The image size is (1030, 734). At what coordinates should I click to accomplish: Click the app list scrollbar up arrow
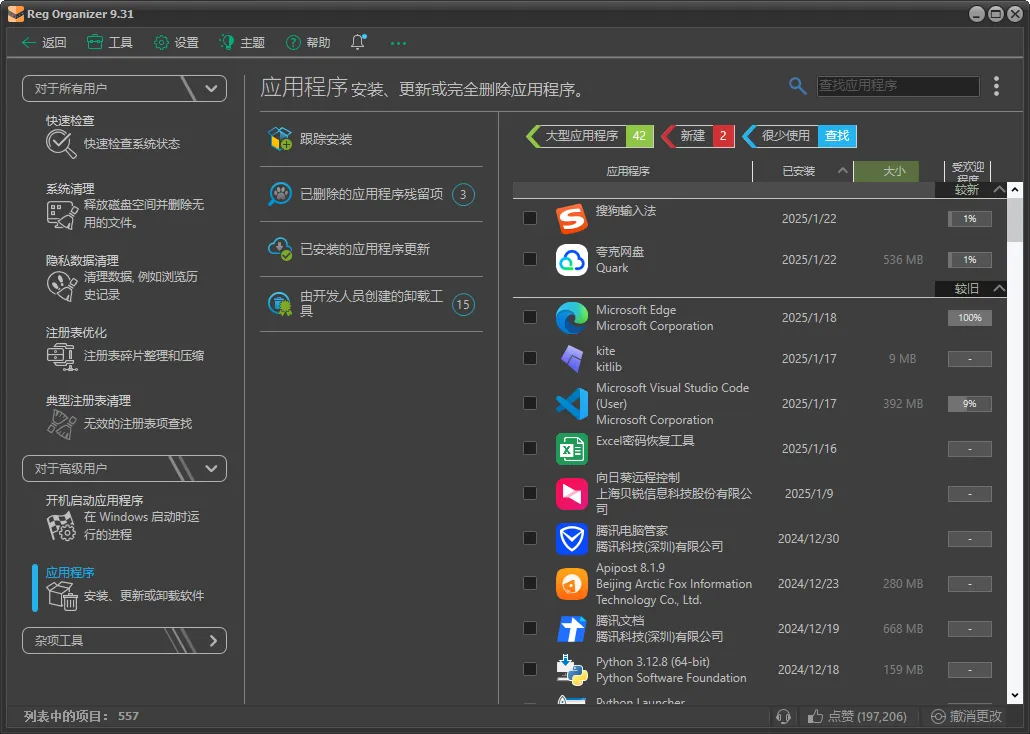pyautogui.click(x=1015, y=190)
